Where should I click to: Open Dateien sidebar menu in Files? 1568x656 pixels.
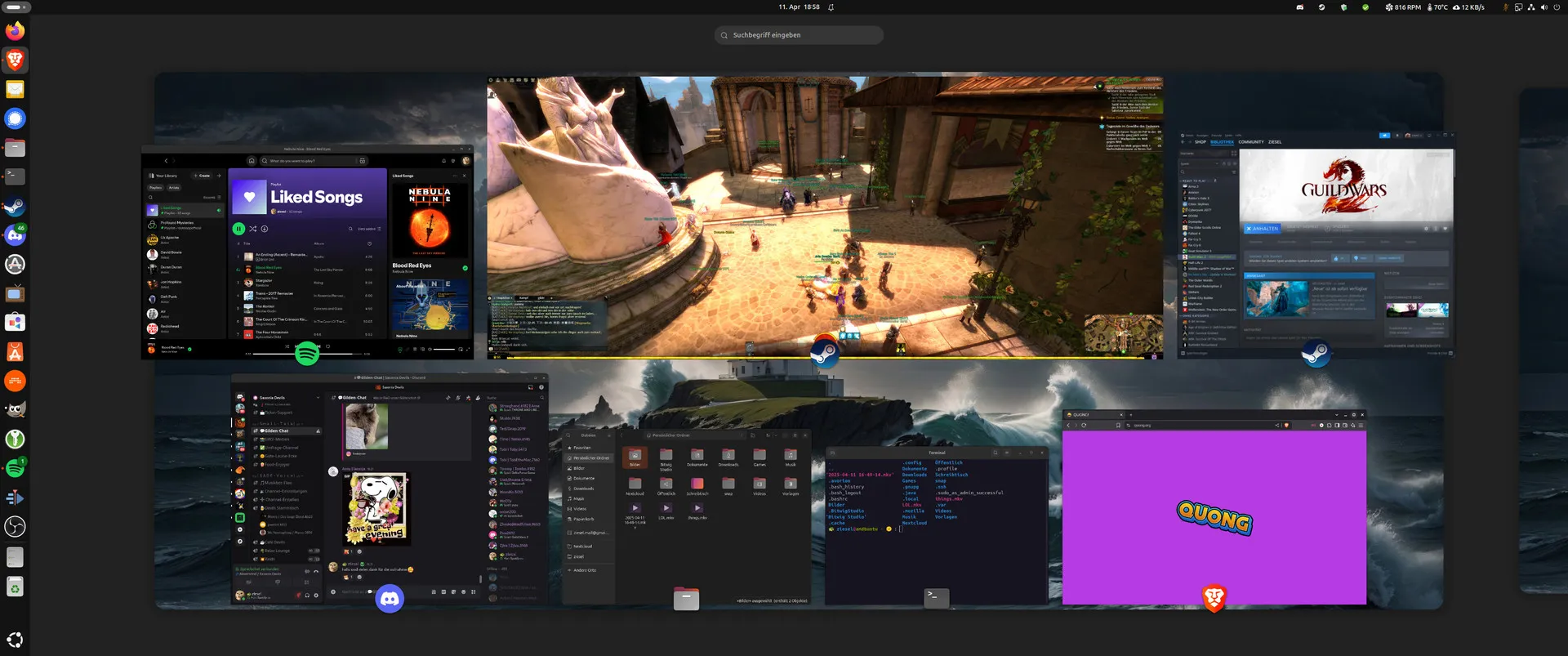click(x=609, y=435)
